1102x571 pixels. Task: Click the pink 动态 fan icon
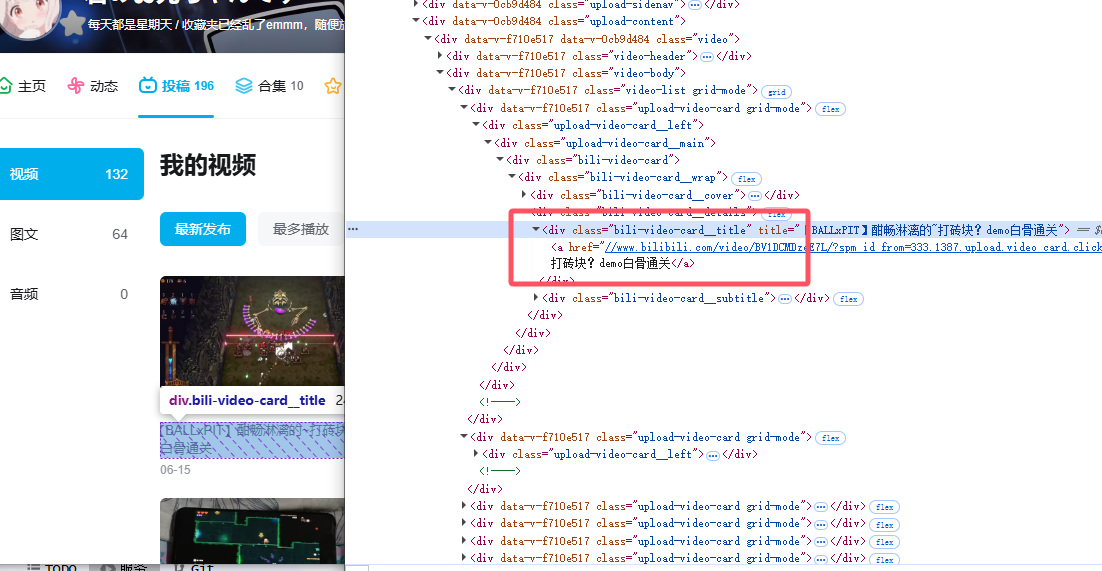[75, 86]
